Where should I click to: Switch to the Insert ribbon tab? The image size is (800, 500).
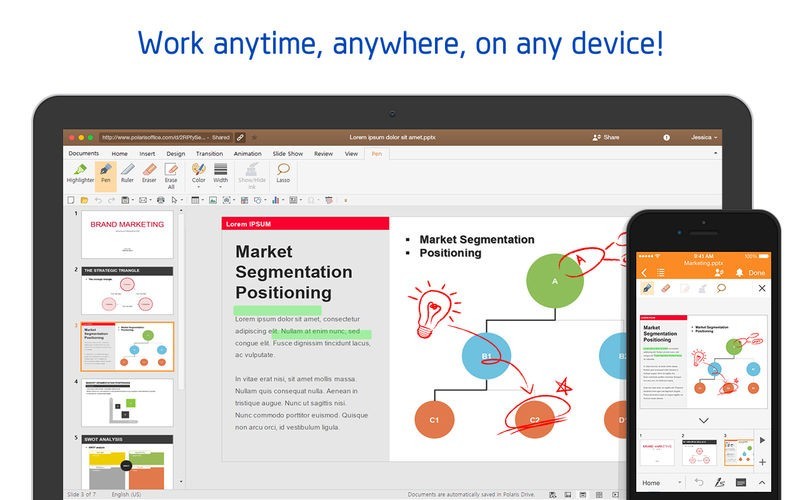(x=147, y=154)
